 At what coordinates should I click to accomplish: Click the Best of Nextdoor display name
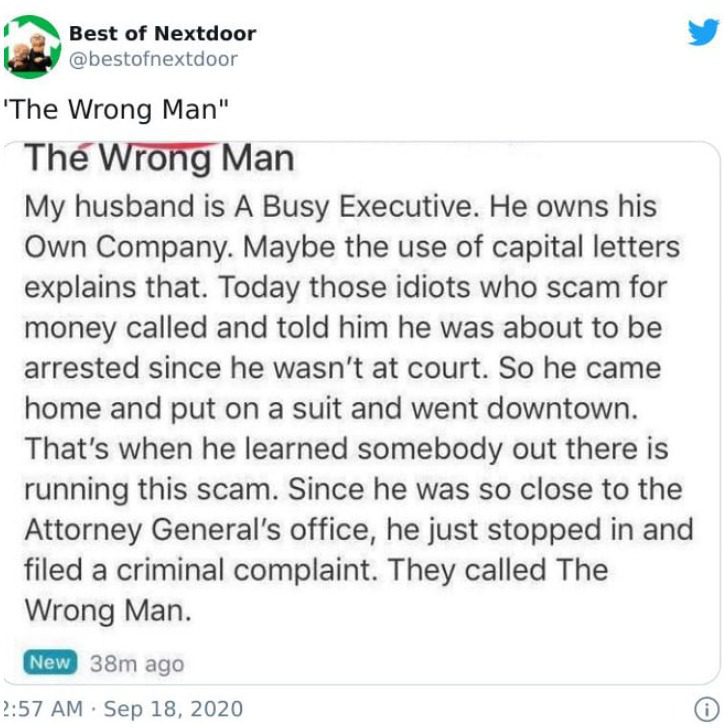162,33
